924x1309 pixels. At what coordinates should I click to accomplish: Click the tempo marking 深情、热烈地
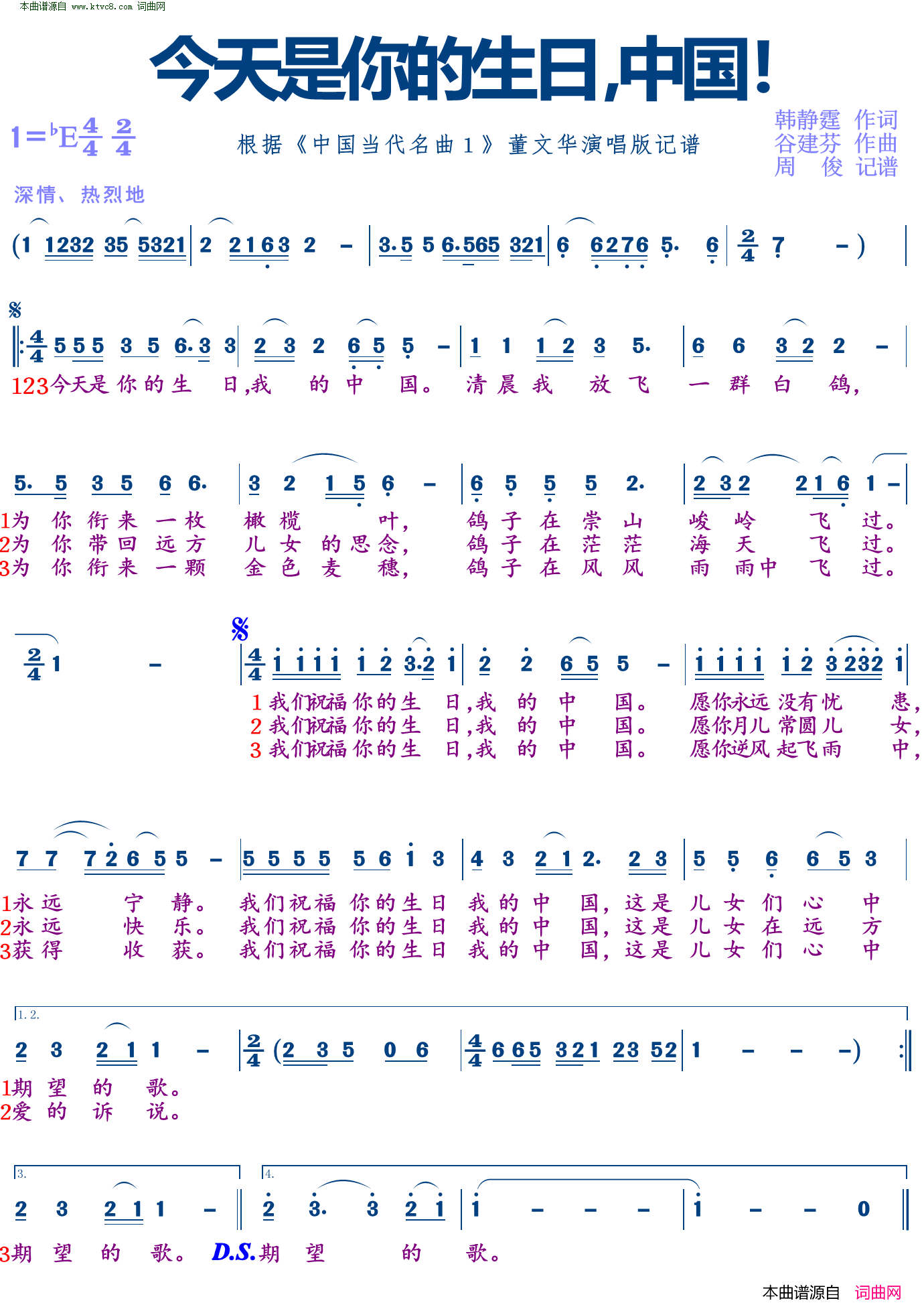pos(79,195)
